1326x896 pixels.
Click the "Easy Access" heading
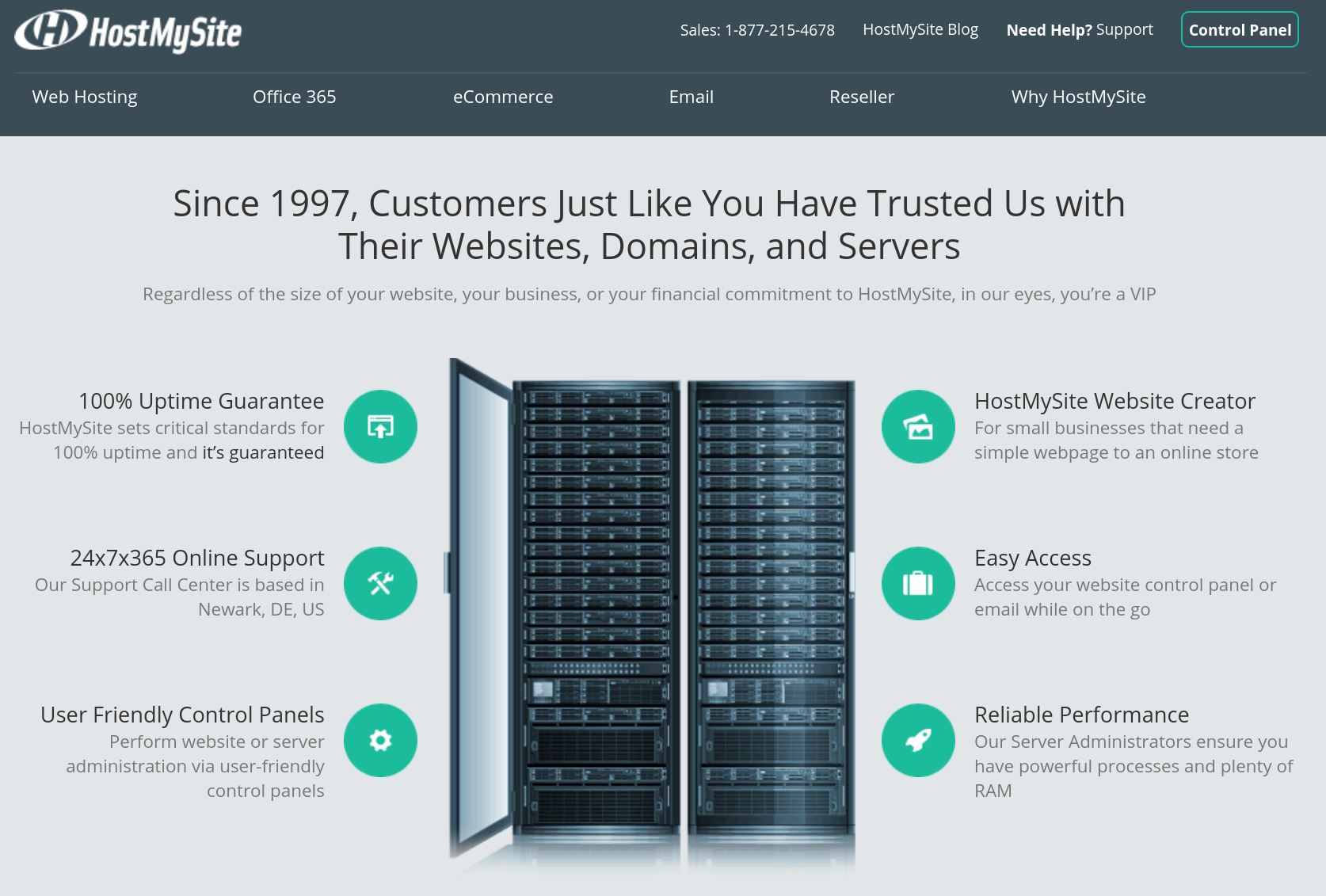coord(1033,558)
